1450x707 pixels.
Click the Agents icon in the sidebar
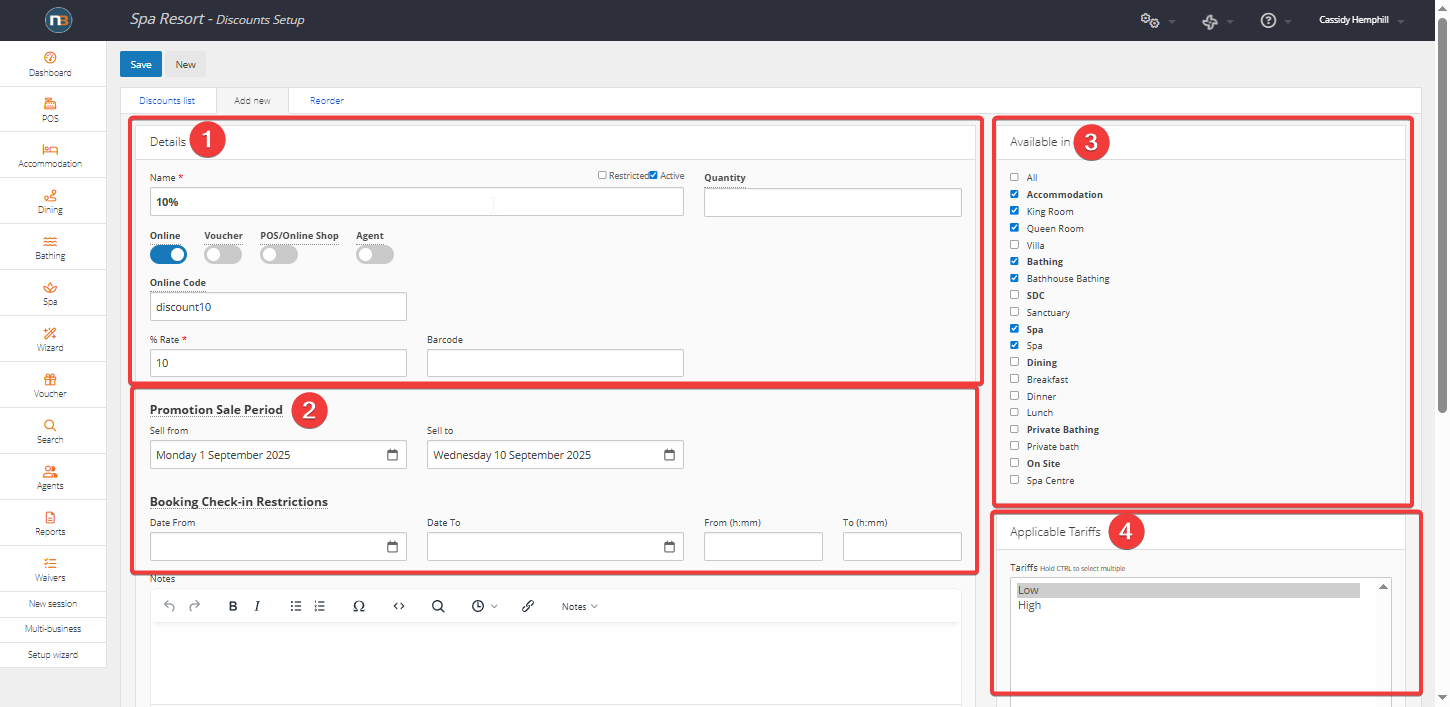(50, 472)
